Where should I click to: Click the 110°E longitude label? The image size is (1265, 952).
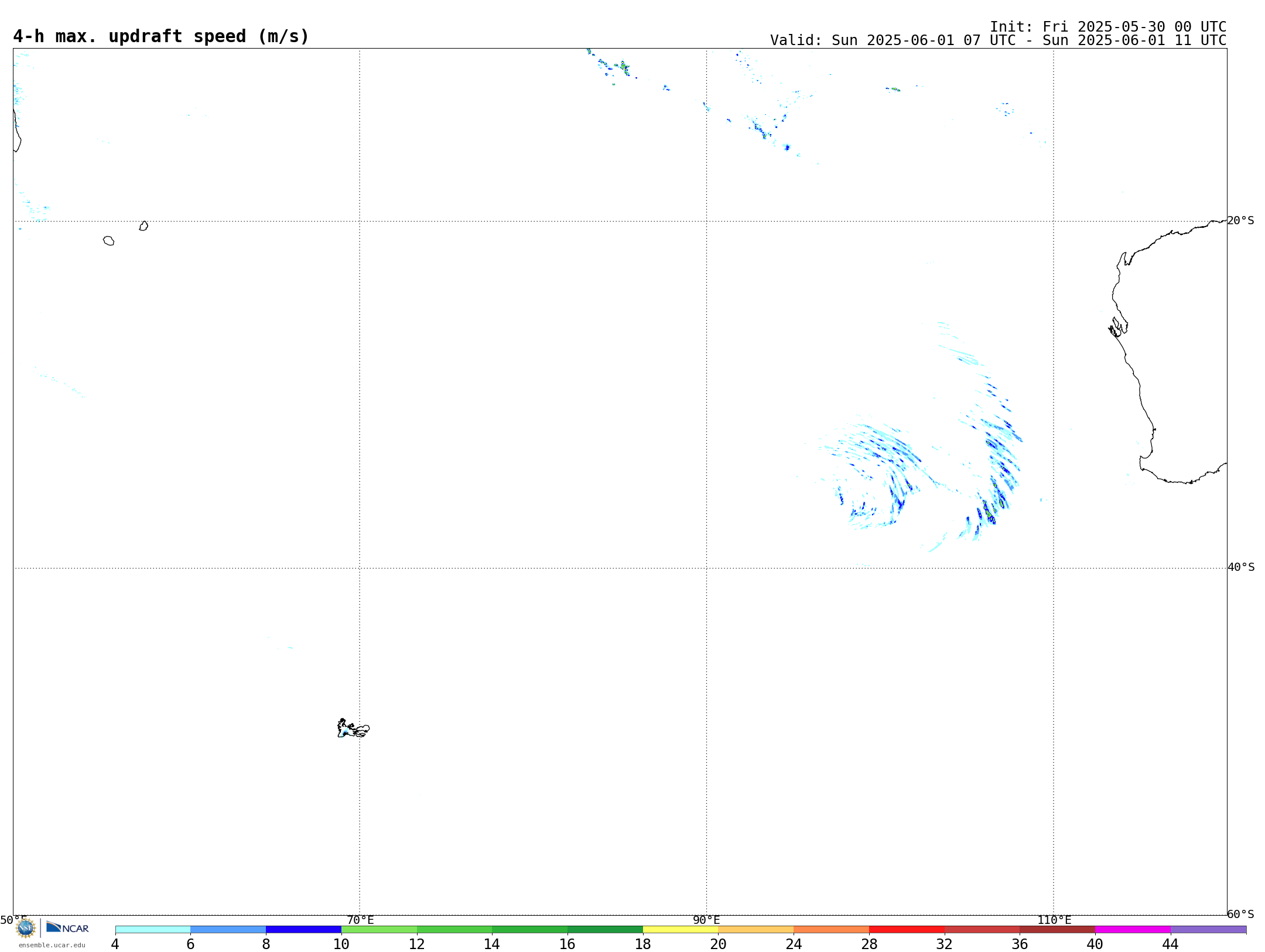click(x=1054, y=920)
